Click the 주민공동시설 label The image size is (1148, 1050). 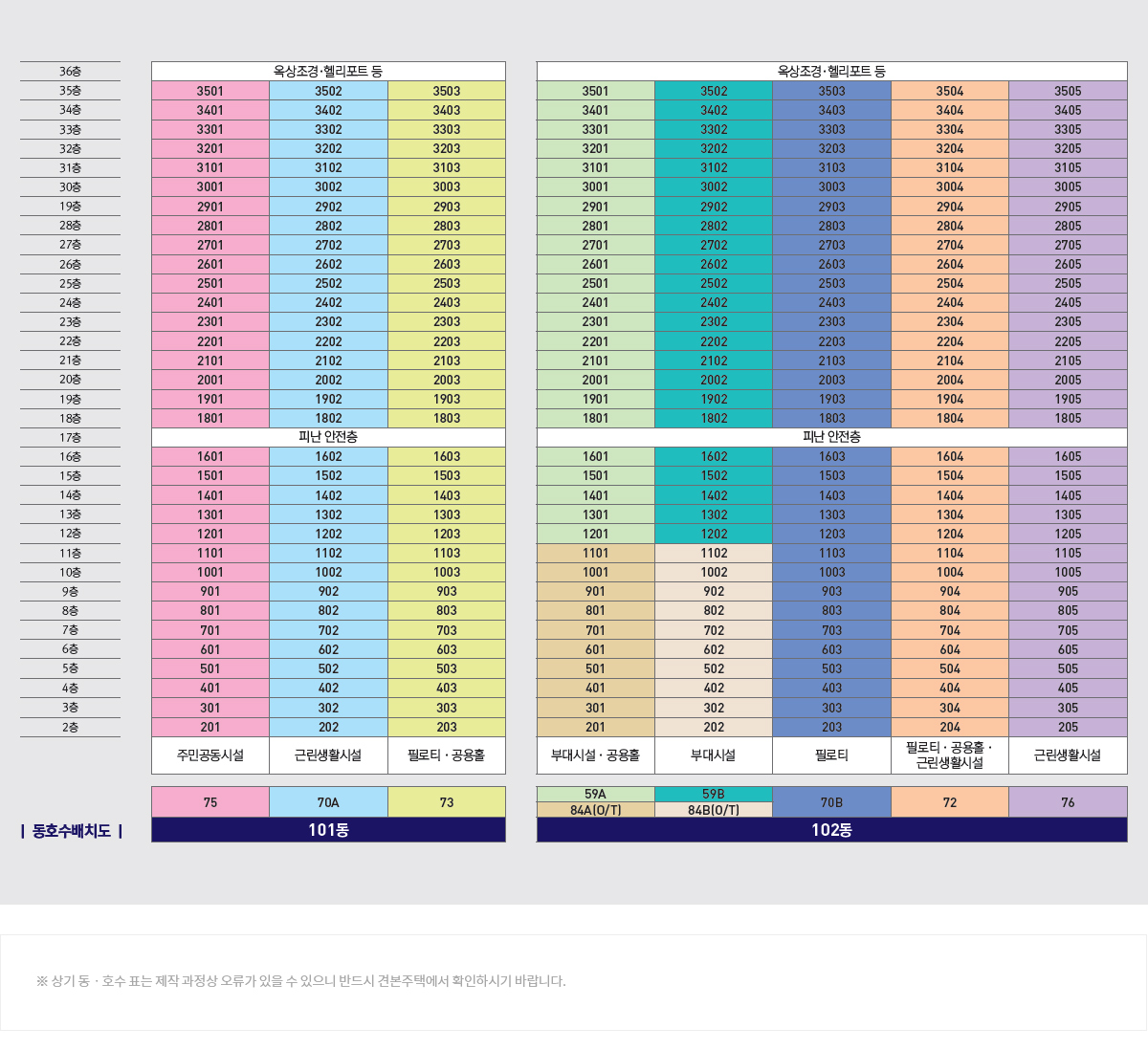(210, 755)
